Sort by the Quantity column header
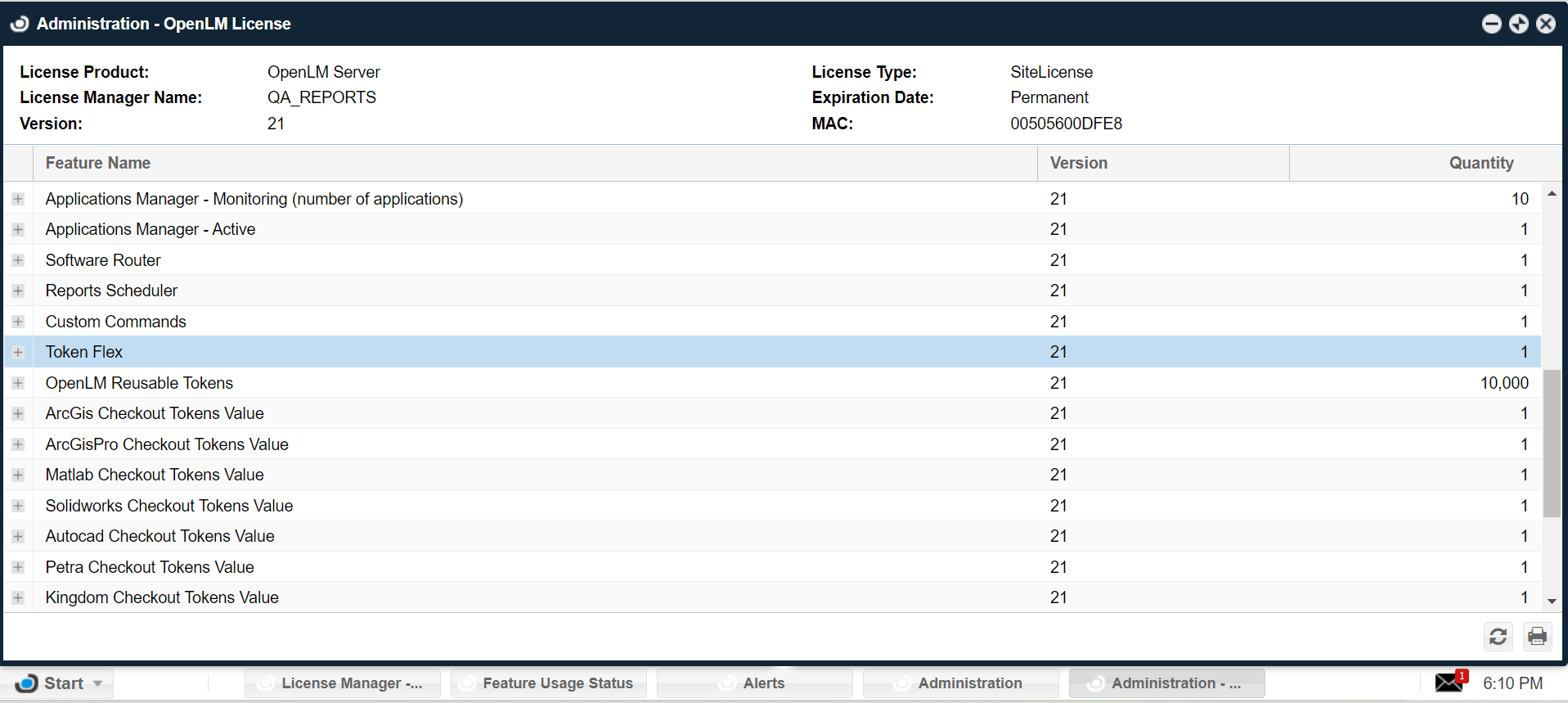This screenshot has height=703, width=1568. (1480, 163)
